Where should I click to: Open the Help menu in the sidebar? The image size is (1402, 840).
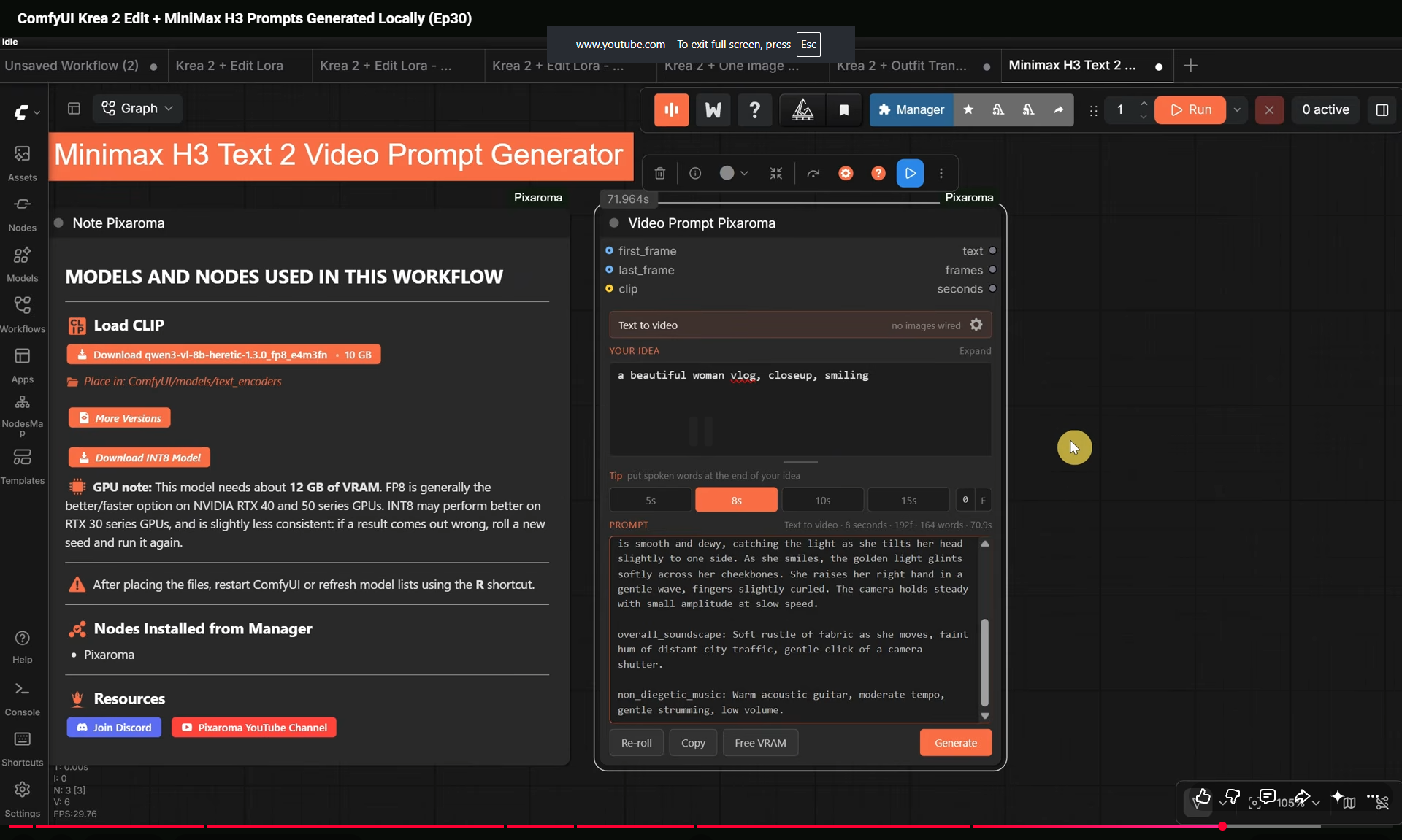click(x=23, y=647)
